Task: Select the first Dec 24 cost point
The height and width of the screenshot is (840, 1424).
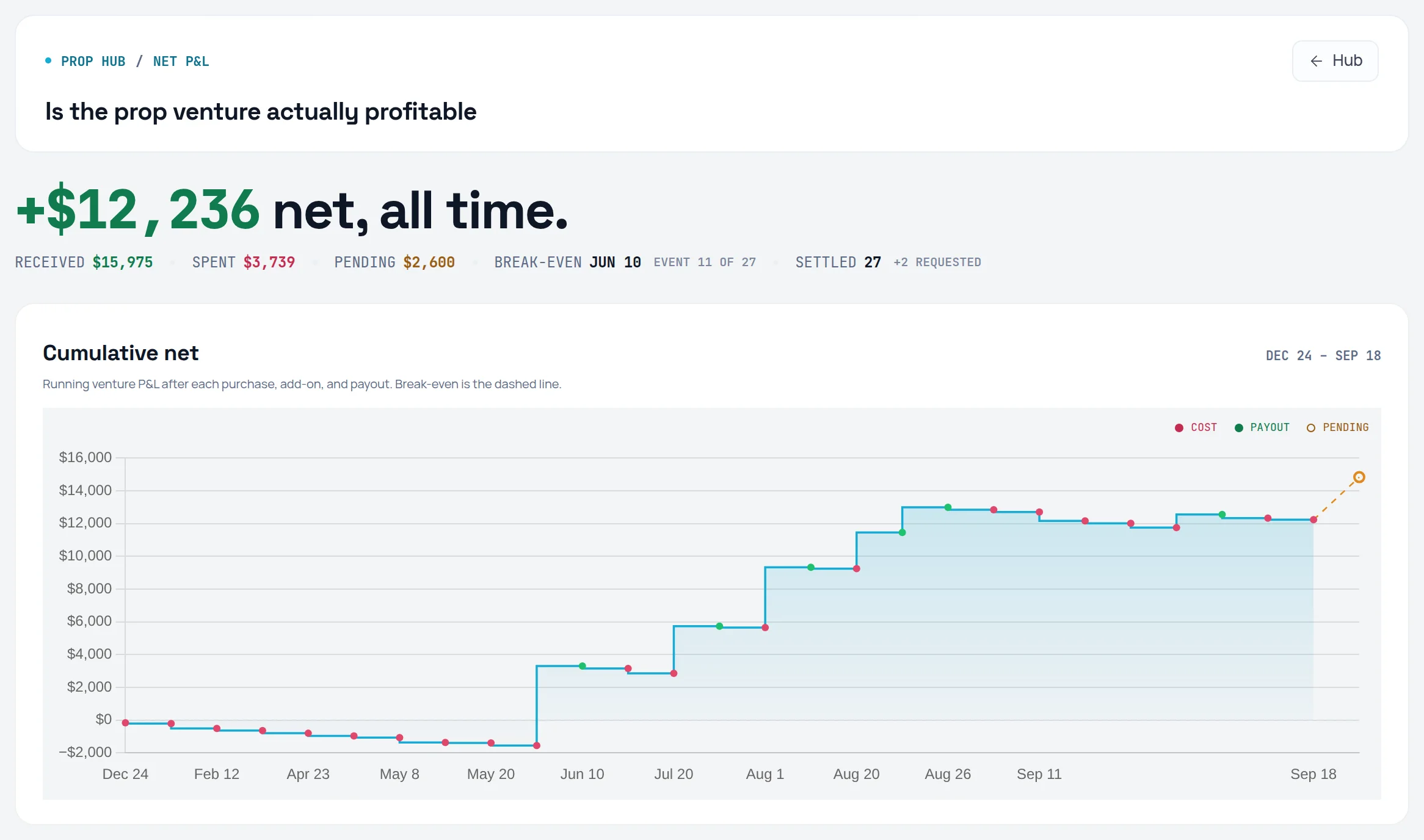Action: (125, 723)
